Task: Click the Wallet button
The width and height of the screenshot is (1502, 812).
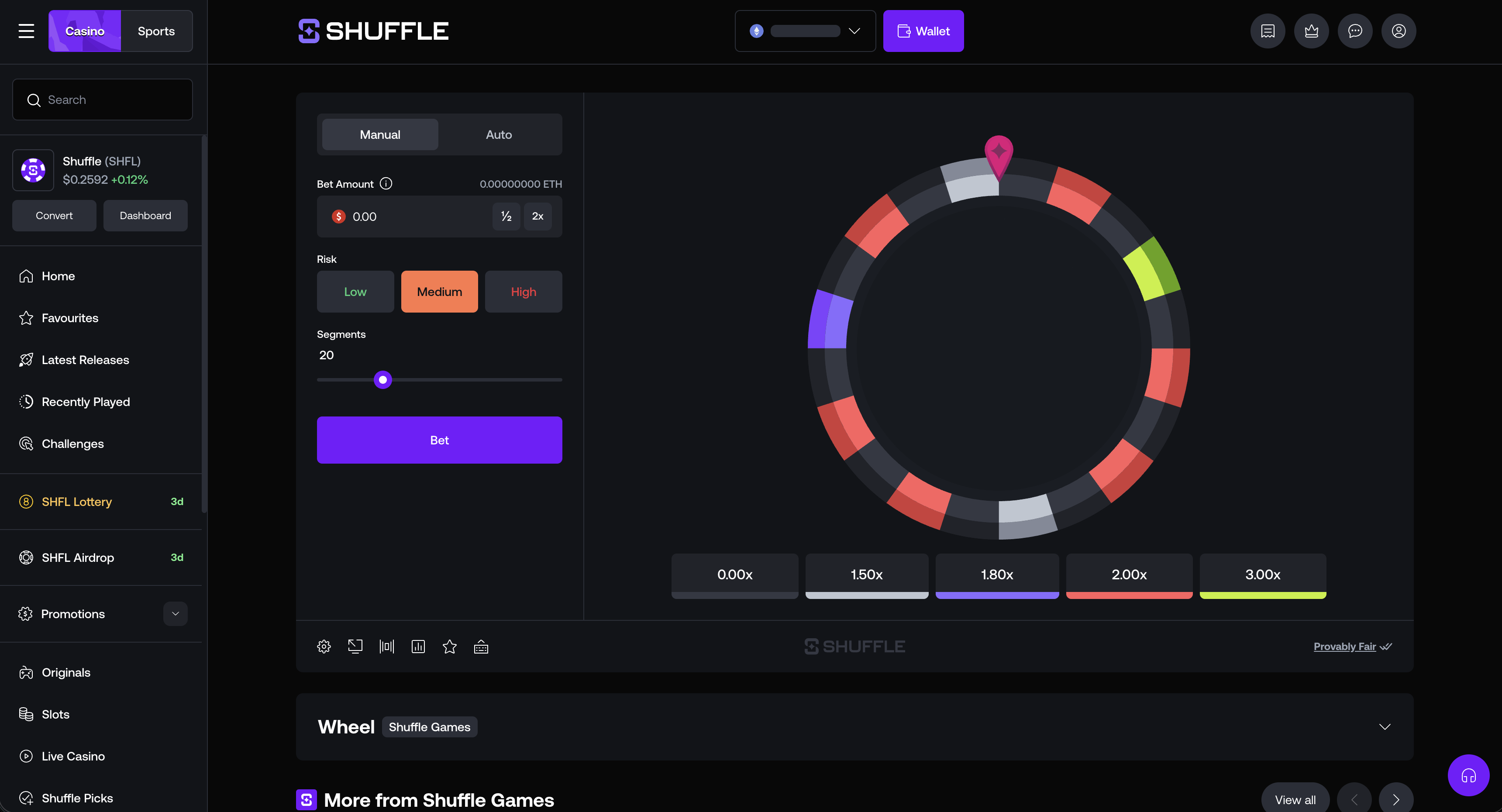Action: pos(923,31)
